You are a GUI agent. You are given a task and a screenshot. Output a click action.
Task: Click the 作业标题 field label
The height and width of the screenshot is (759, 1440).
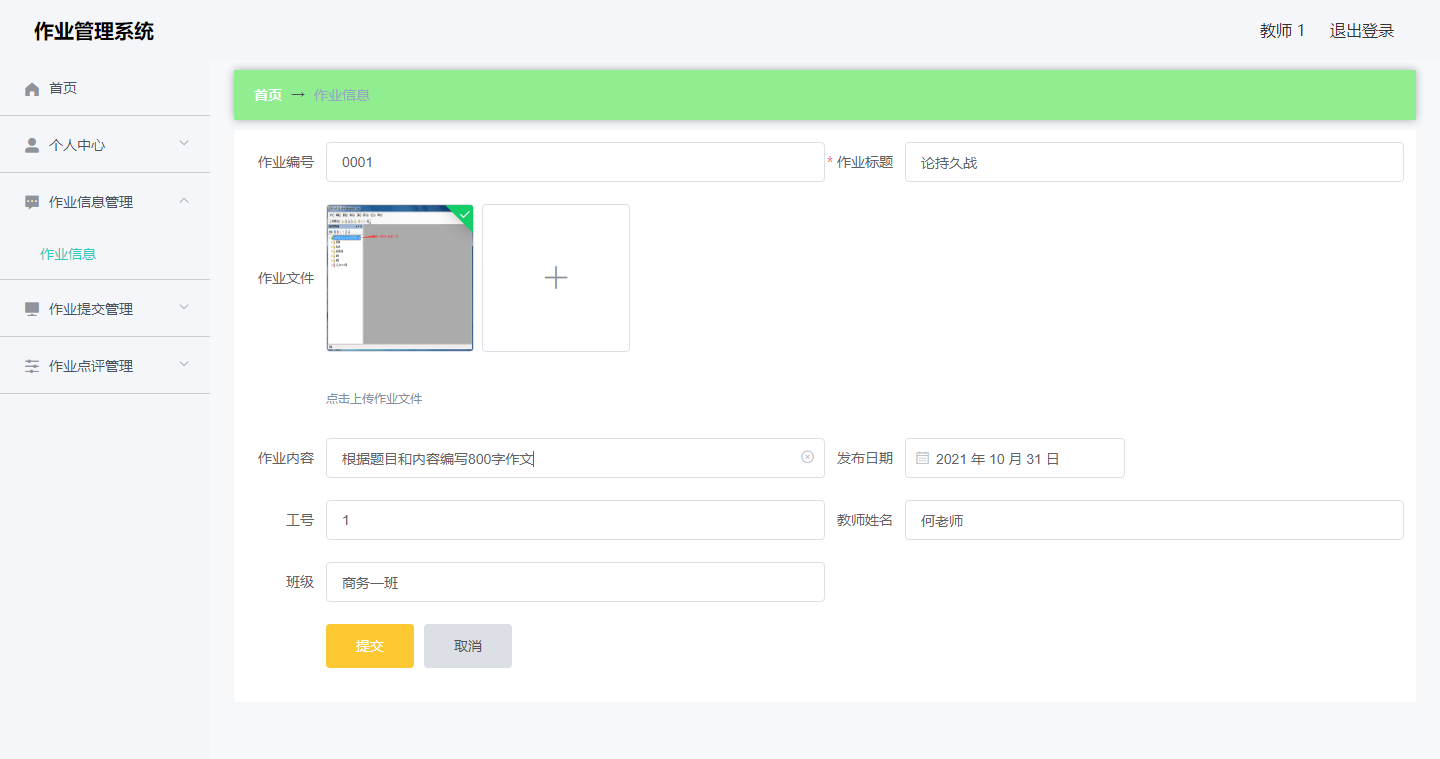865,162
